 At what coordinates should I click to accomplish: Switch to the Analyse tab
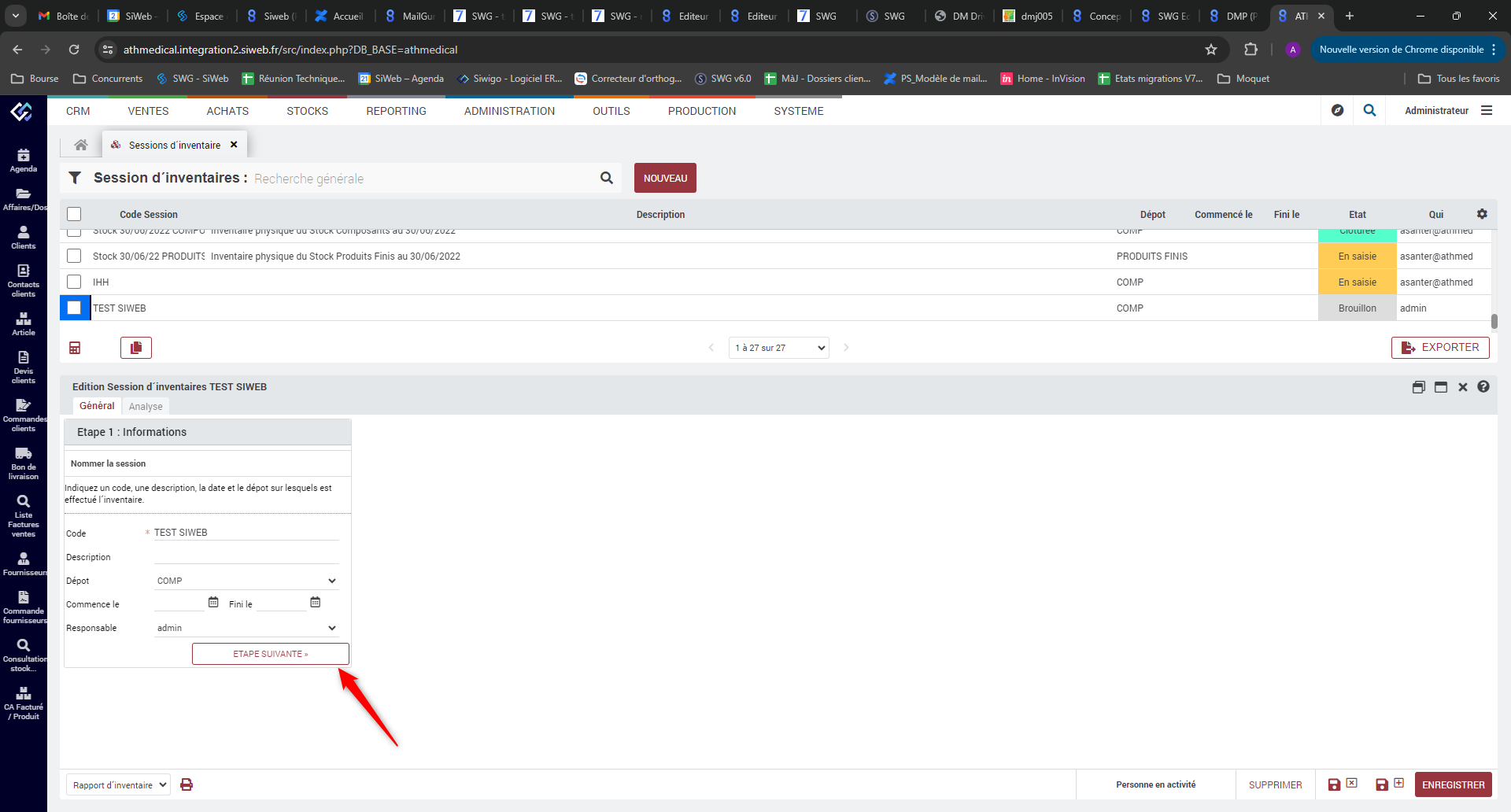146,407
